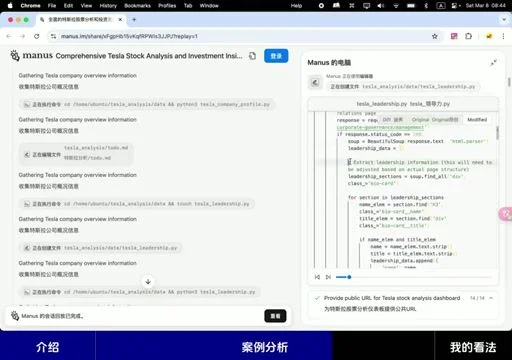This screenshot has width=512, height=360.
Task: Skip to next step in replay
Action: [x=328, y=277]
